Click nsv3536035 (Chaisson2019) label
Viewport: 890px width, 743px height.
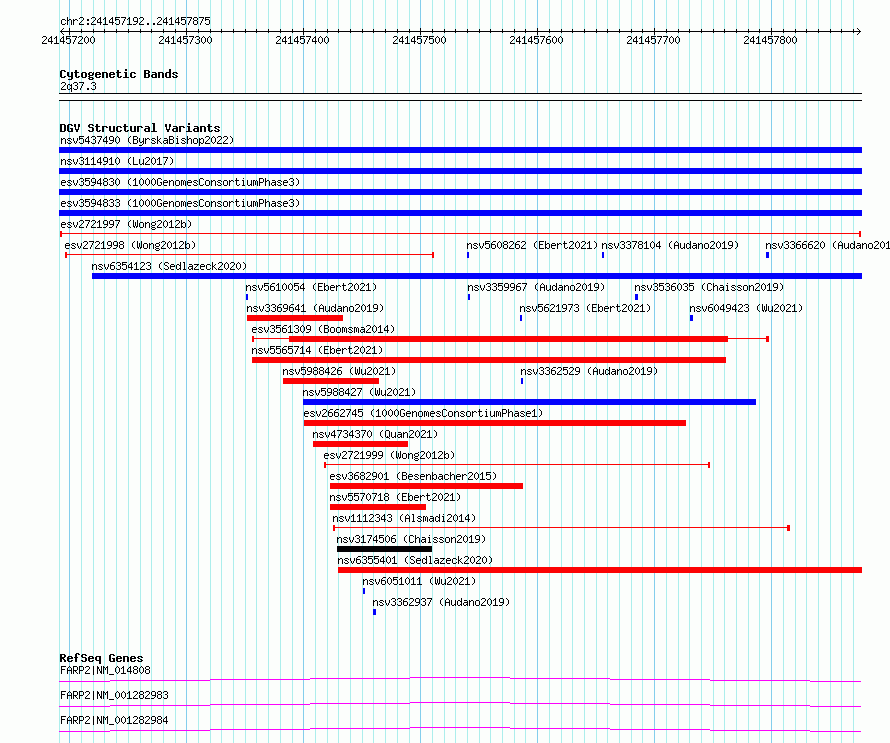click(x=709, y=287)
